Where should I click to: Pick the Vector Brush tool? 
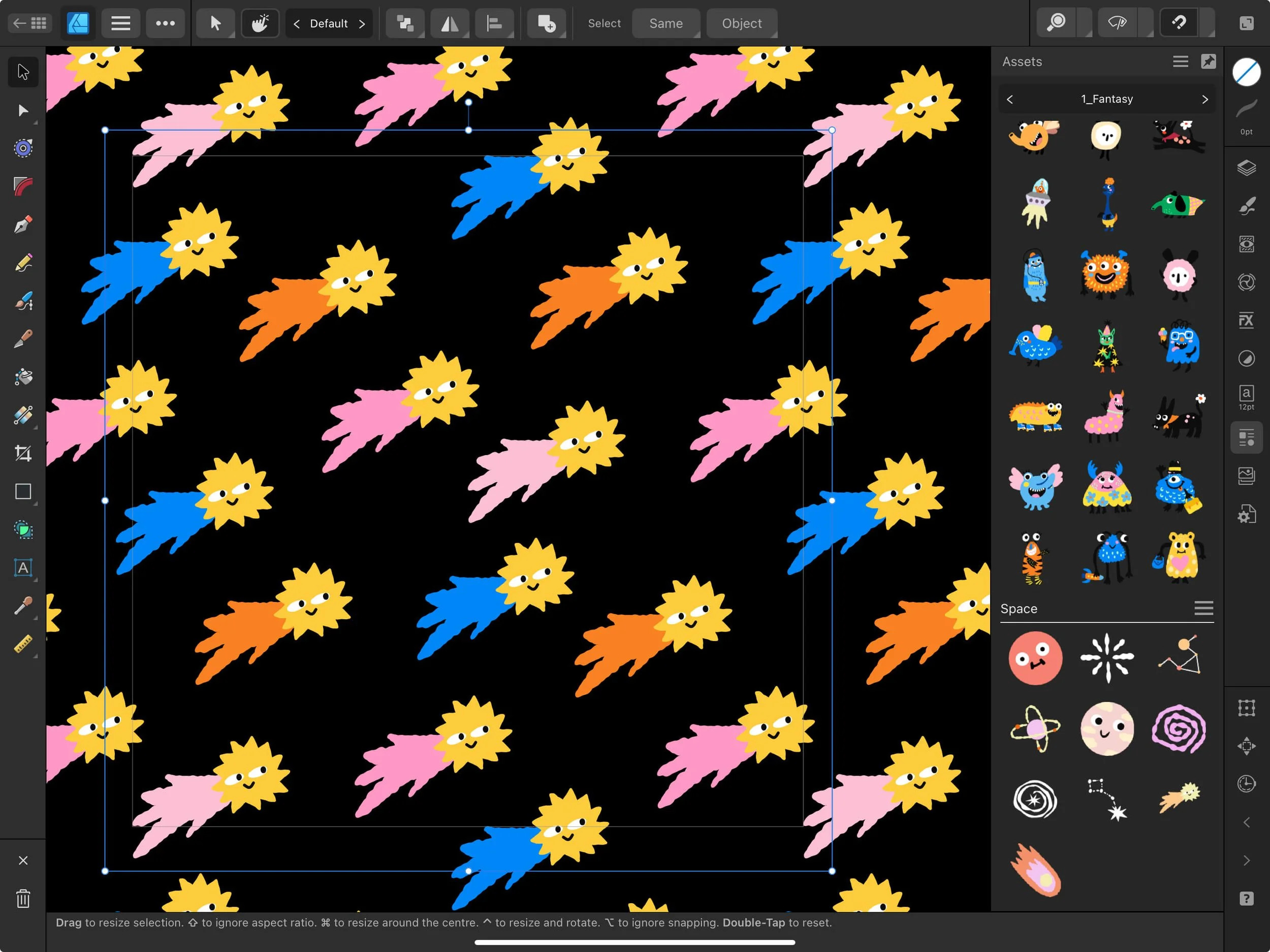pyautogui.click(x=23, y=301)
